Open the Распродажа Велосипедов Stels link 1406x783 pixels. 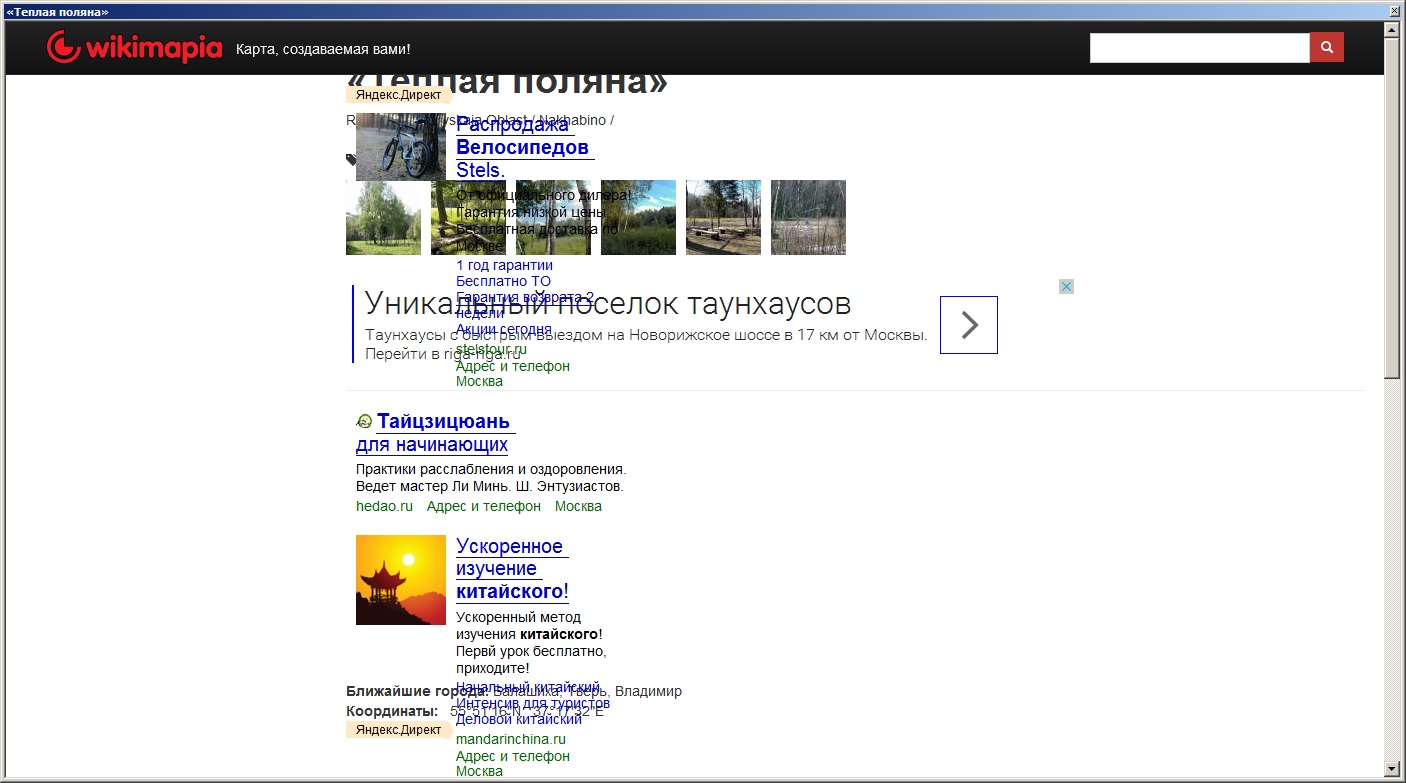pyautogui.click(x=522, y=147)
